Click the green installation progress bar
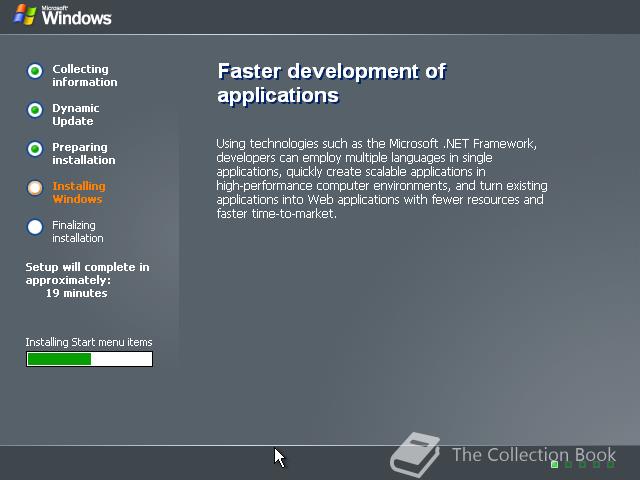640x480 pixels. [89, 359]
